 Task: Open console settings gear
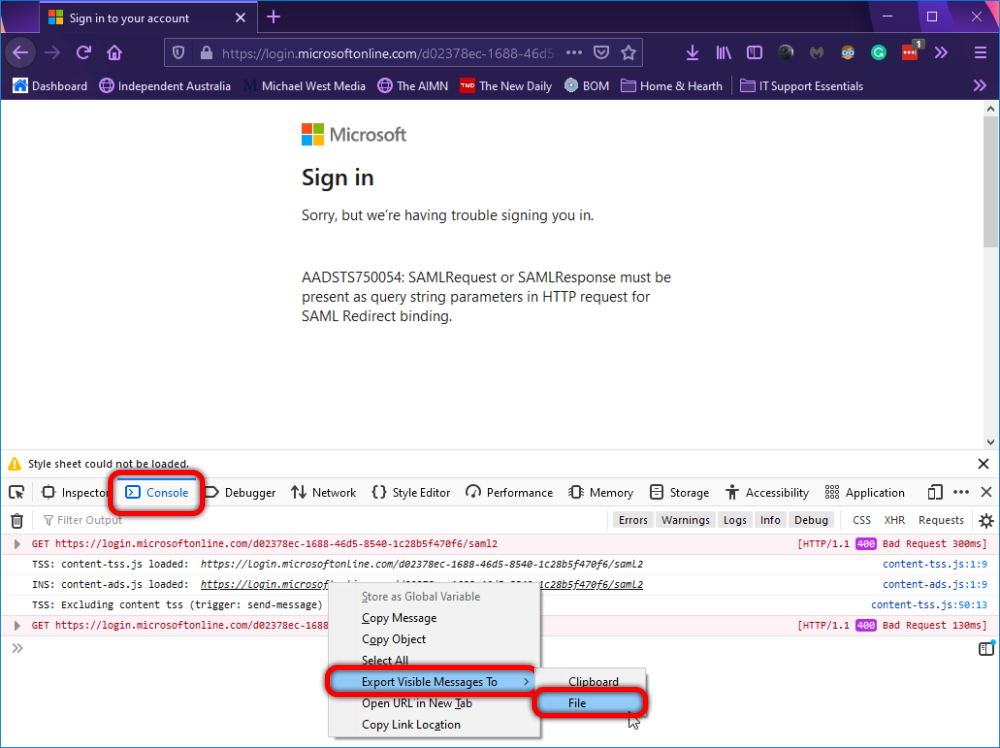(986, 520)
